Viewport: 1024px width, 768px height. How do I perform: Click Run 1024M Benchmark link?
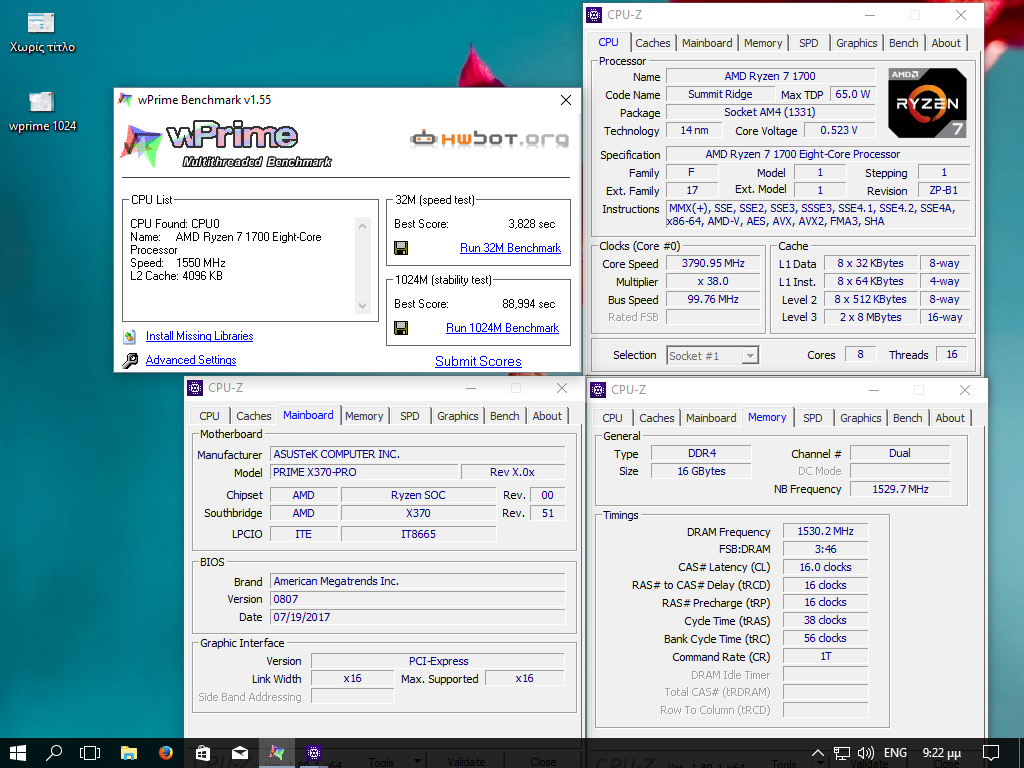tap(502, 328)
